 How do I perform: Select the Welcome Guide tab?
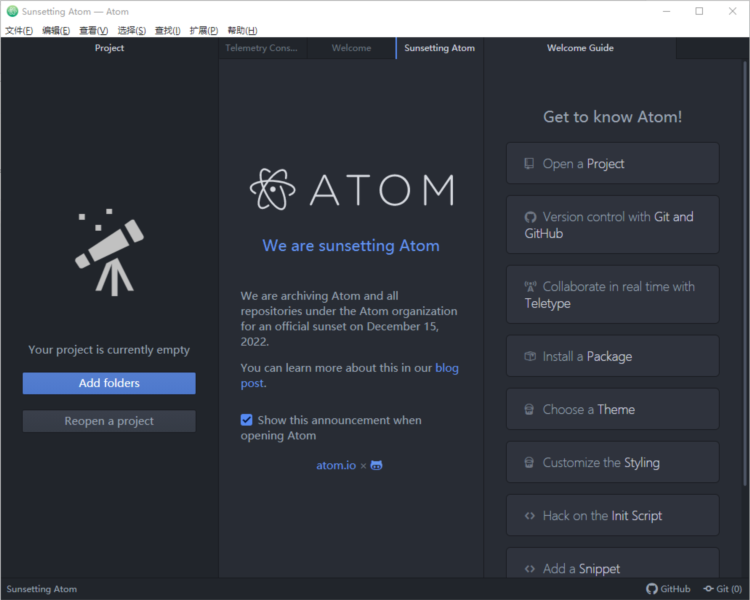tap(580, 48)
